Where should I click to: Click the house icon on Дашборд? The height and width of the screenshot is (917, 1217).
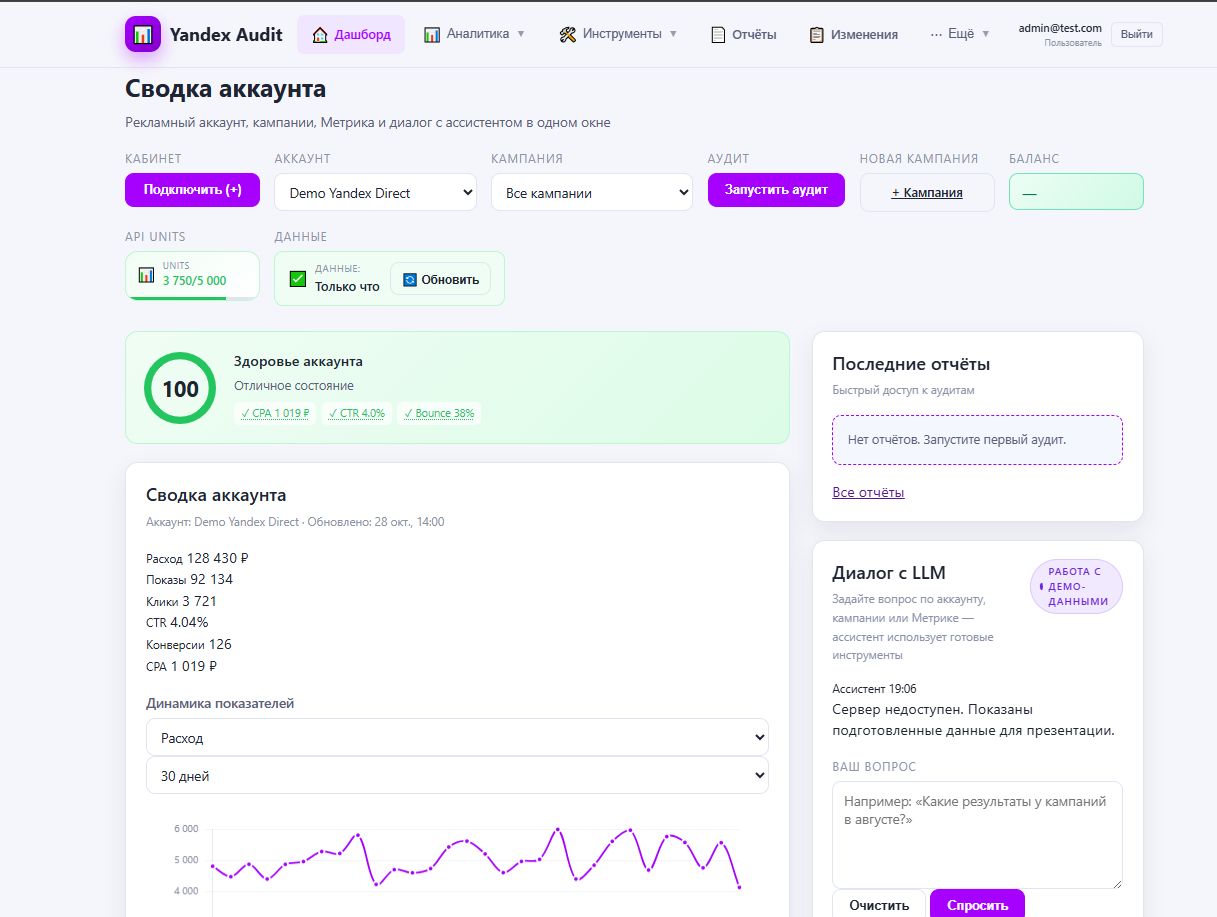[320, 35]
